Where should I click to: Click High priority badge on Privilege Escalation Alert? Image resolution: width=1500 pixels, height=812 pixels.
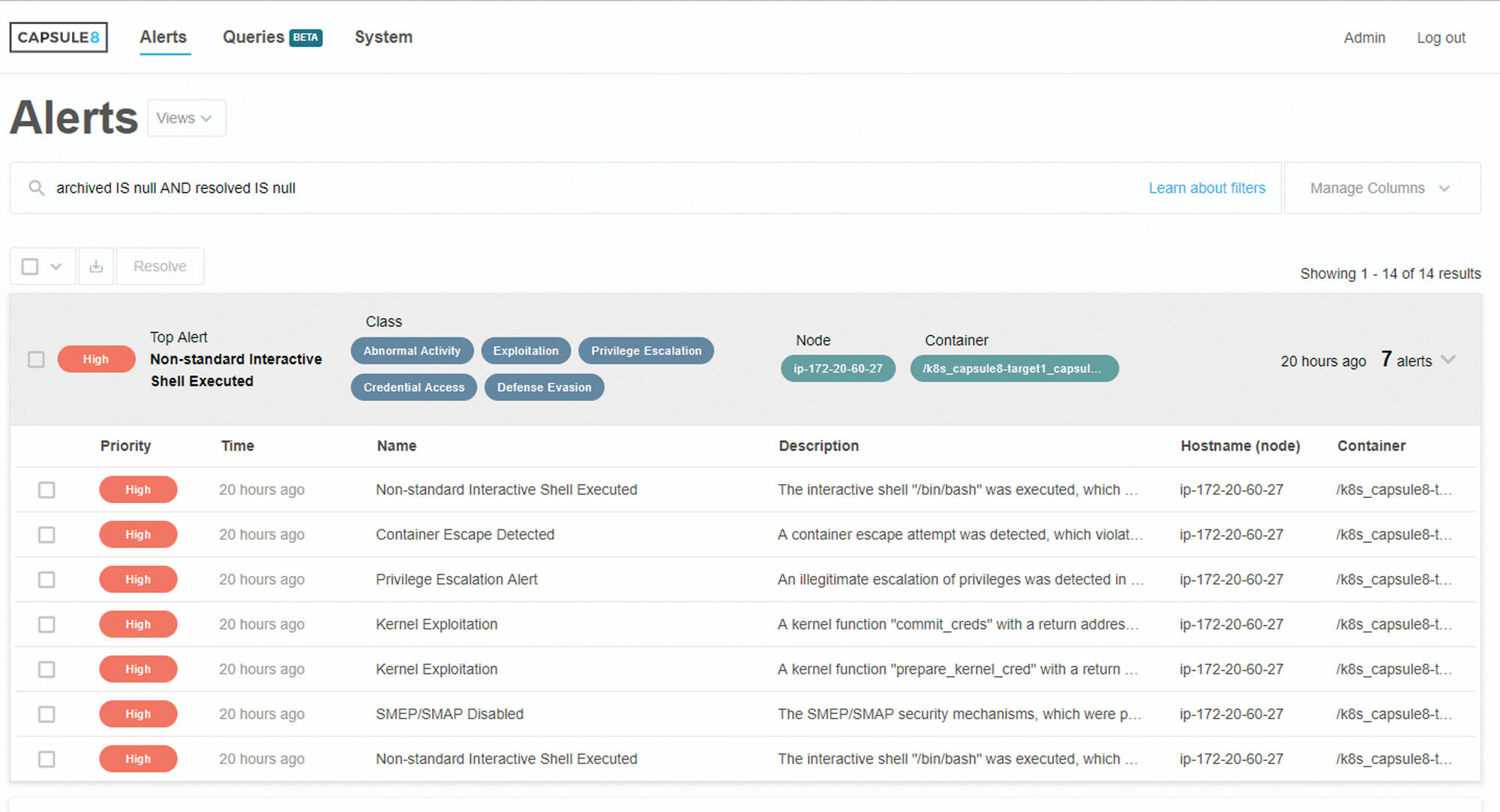pos(138,580)
